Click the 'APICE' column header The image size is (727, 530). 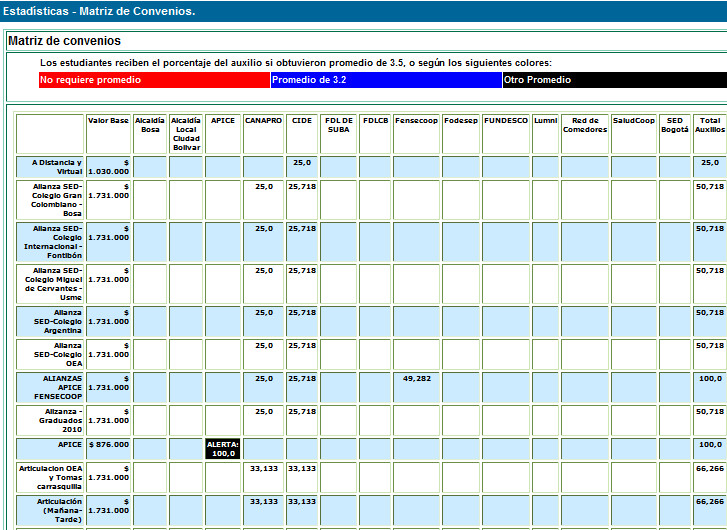(223, 134)
